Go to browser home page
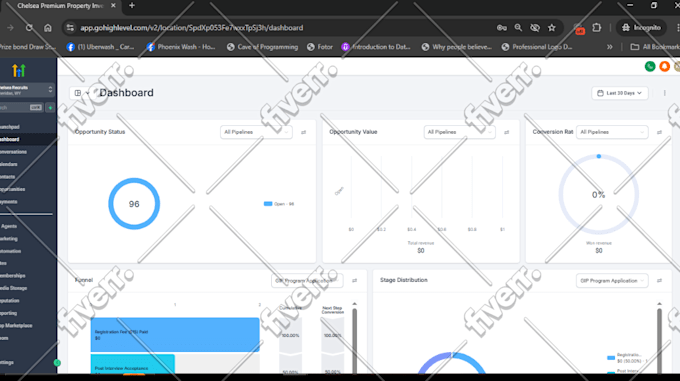 (48, 28)
